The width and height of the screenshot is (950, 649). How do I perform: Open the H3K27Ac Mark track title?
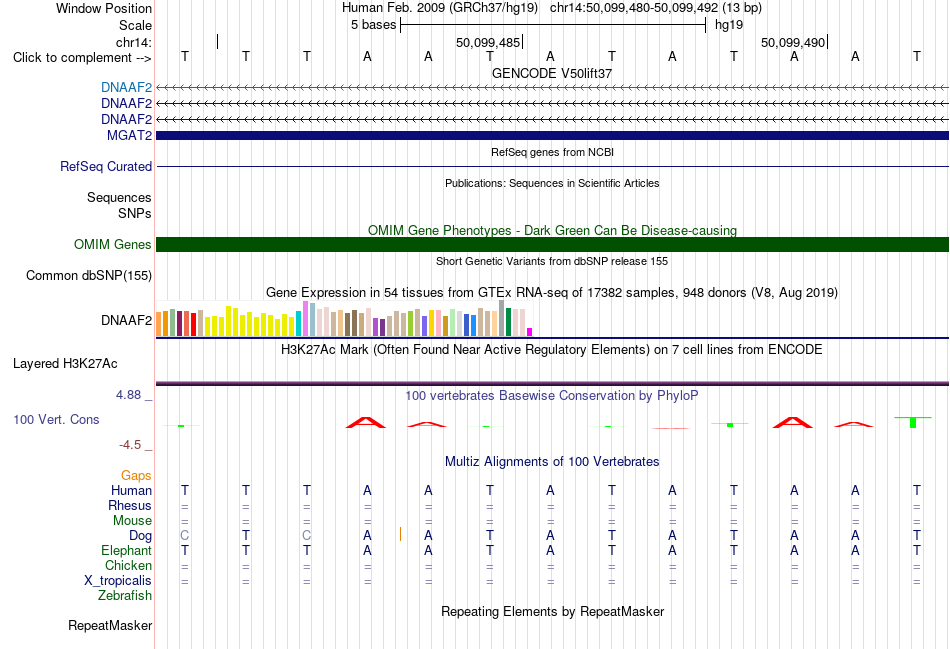pyautogui.click(x=552, y=350)
